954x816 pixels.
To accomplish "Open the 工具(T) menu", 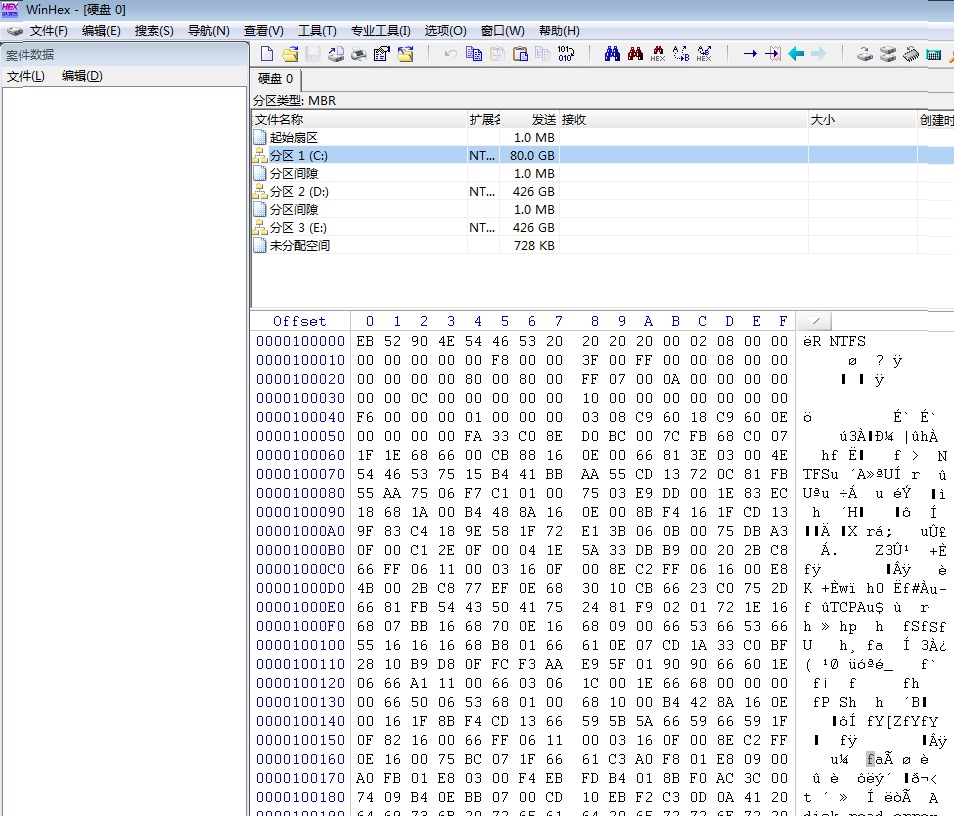I will [317, 31].
